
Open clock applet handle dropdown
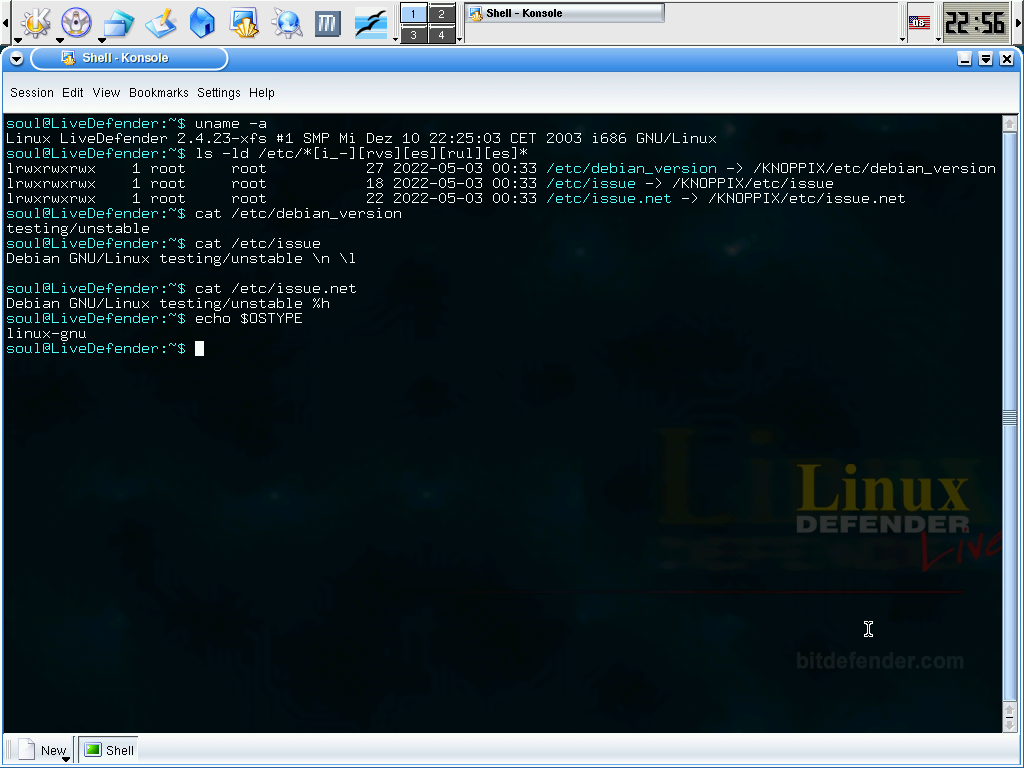tap(938, 39)
